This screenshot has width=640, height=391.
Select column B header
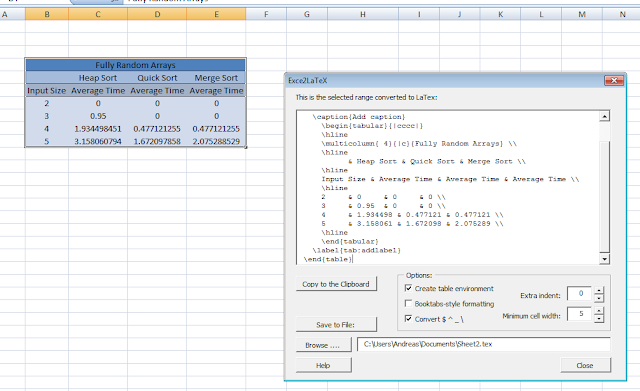[47, 14]
